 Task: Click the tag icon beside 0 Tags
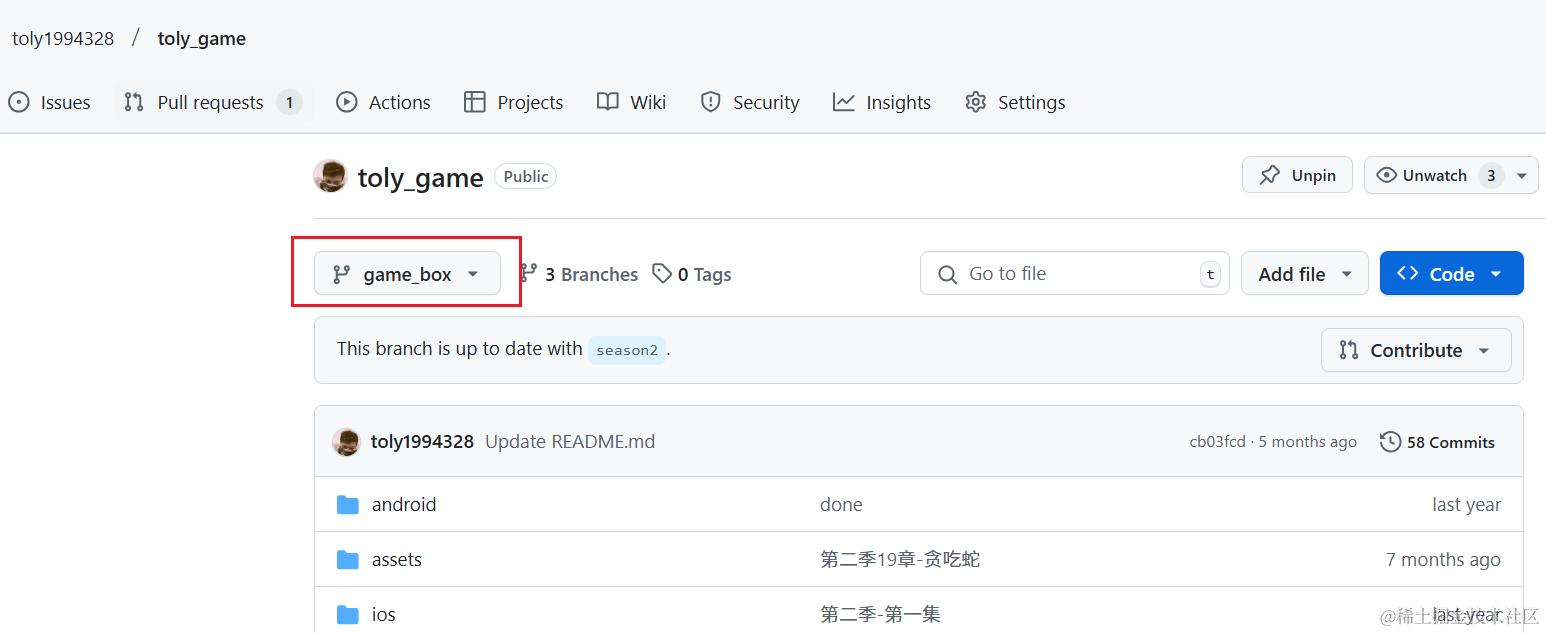pos(662,273)
